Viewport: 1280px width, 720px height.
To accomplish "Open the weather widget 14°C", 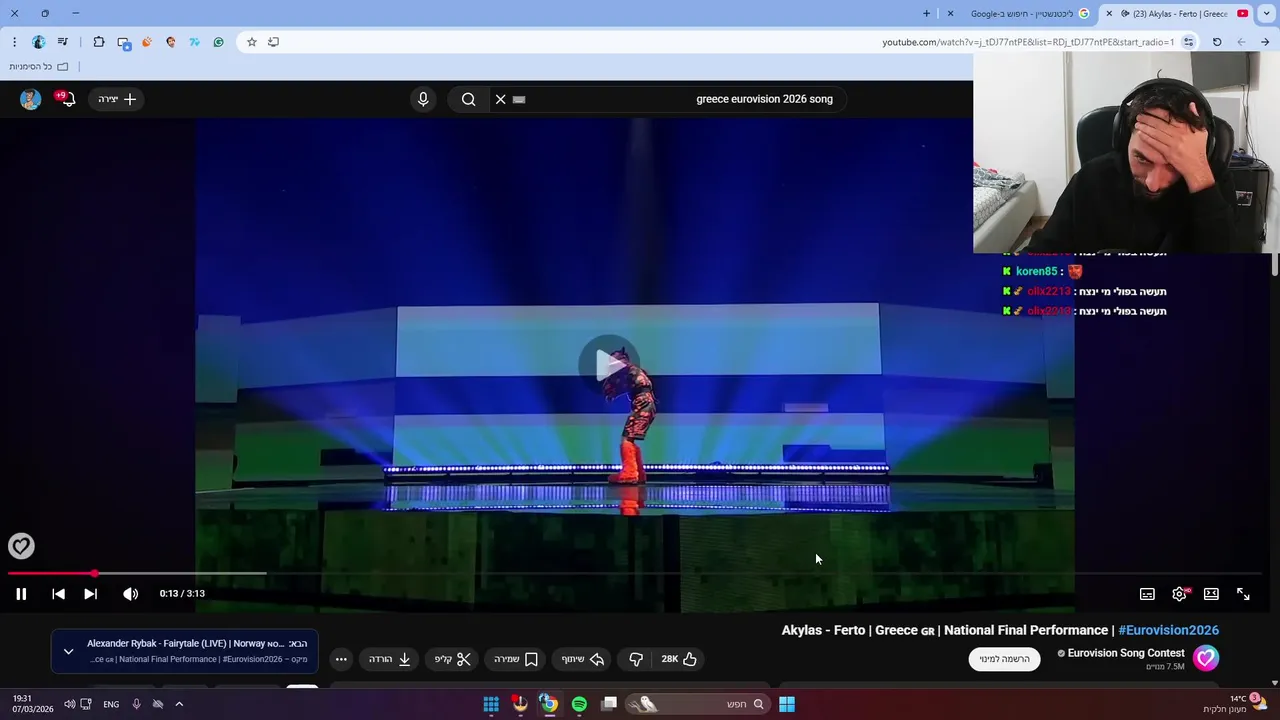I will point(1237,704).
